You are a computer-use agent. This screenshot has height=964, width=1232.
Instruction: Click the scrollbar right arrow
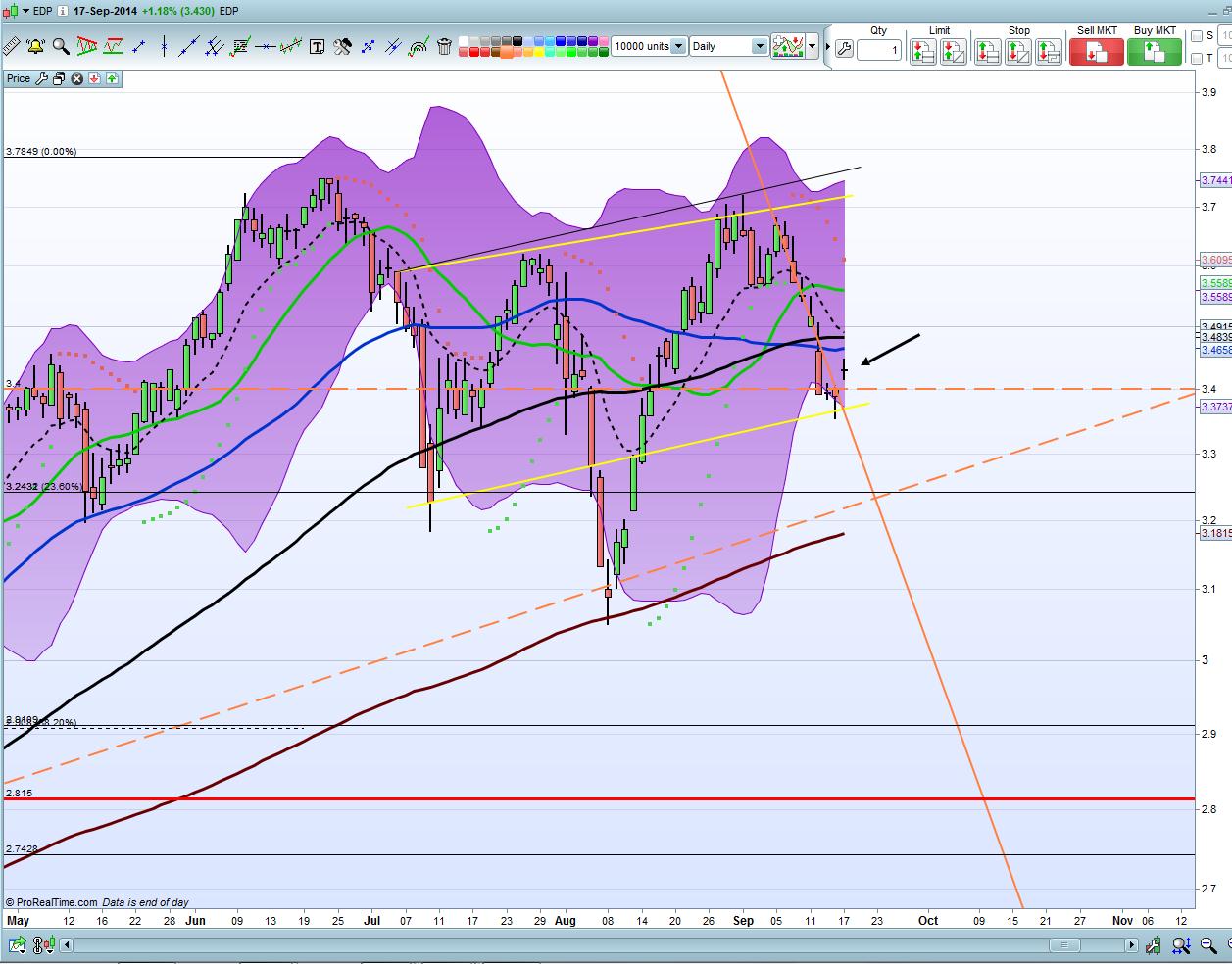(x=1132, y=945)
